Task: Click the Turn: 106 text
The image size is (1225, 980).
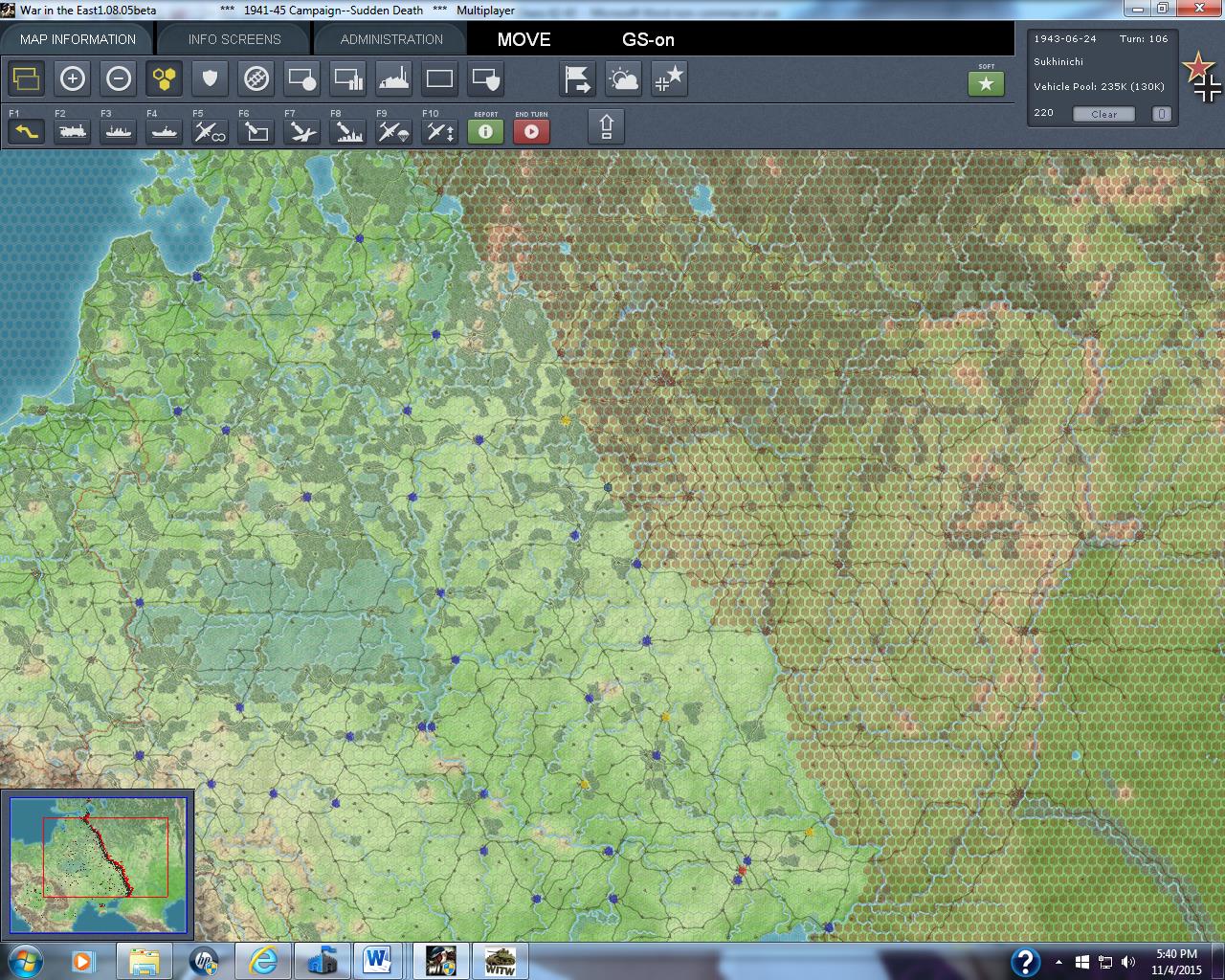Action: (1144, 39)
